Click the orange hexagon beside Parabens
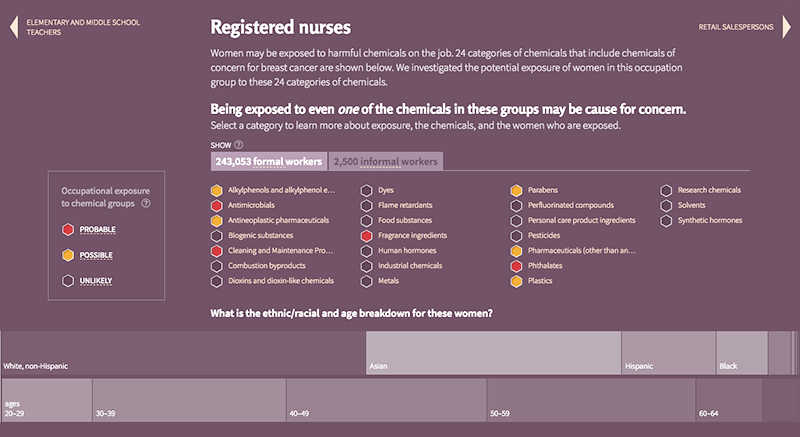800x437 pixels. click(x=516, y=190)
